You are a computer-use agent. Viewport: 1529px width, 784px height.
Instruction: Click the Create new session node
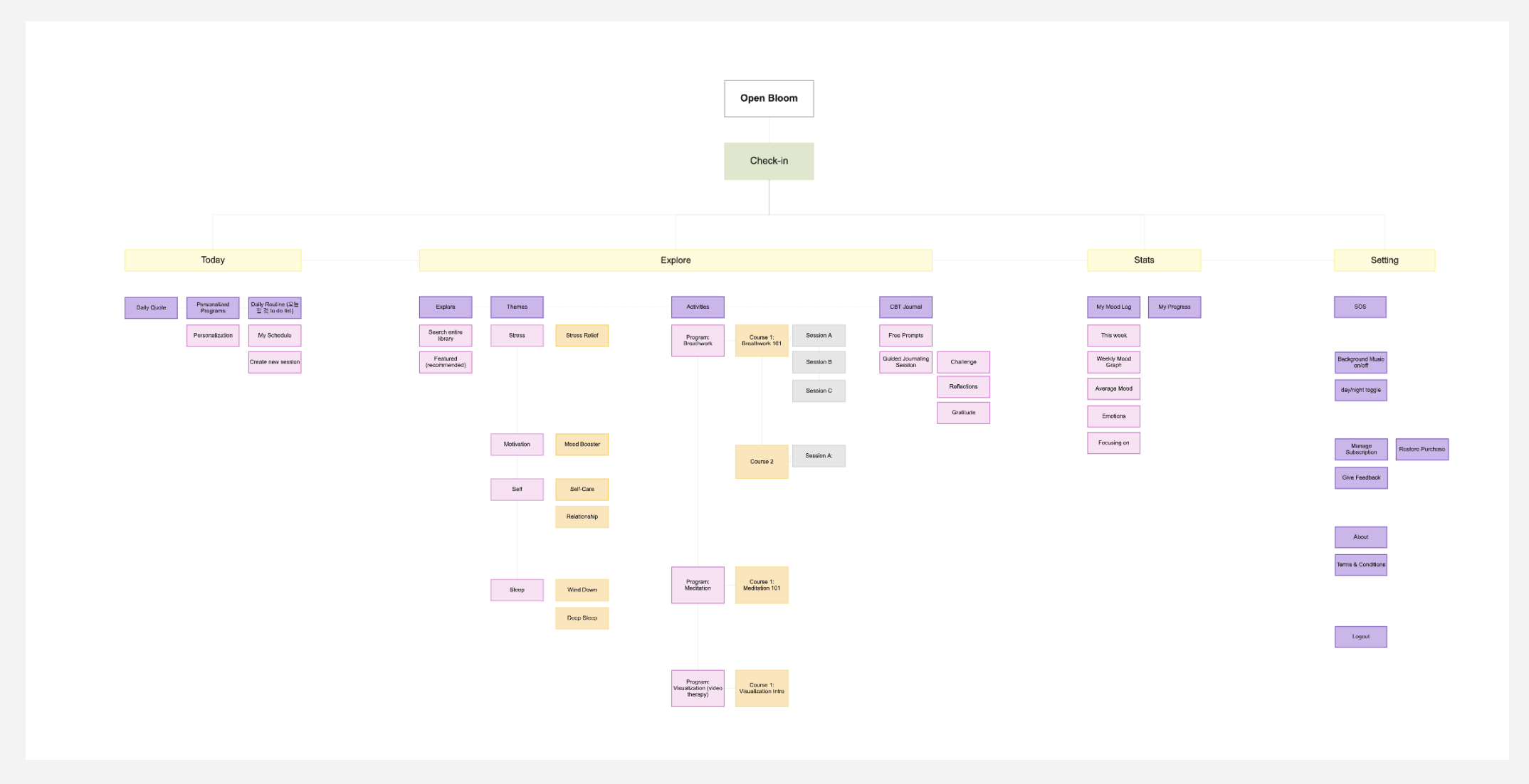[x=275, y=362]
